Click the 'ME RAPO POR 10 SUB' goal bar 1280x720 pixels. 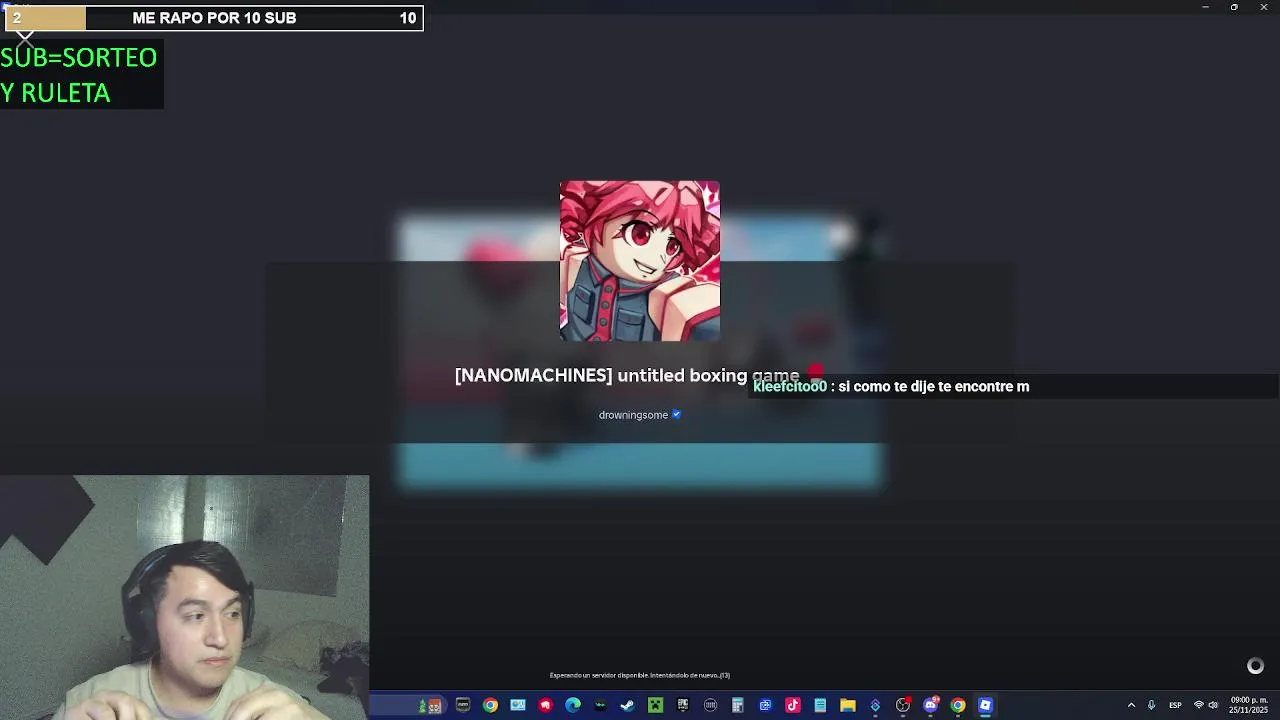pos(212,18)
